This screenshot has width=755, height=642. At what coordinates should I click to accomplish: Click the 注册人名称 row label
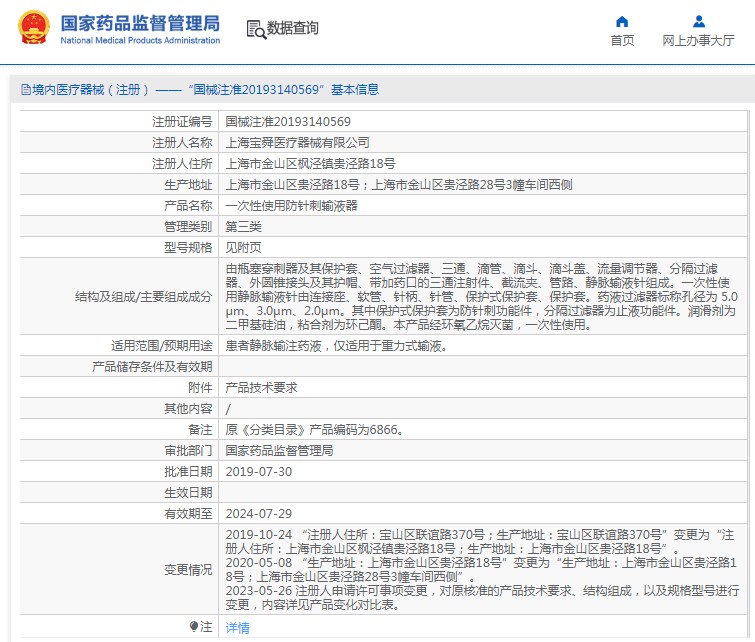(182, 143)
